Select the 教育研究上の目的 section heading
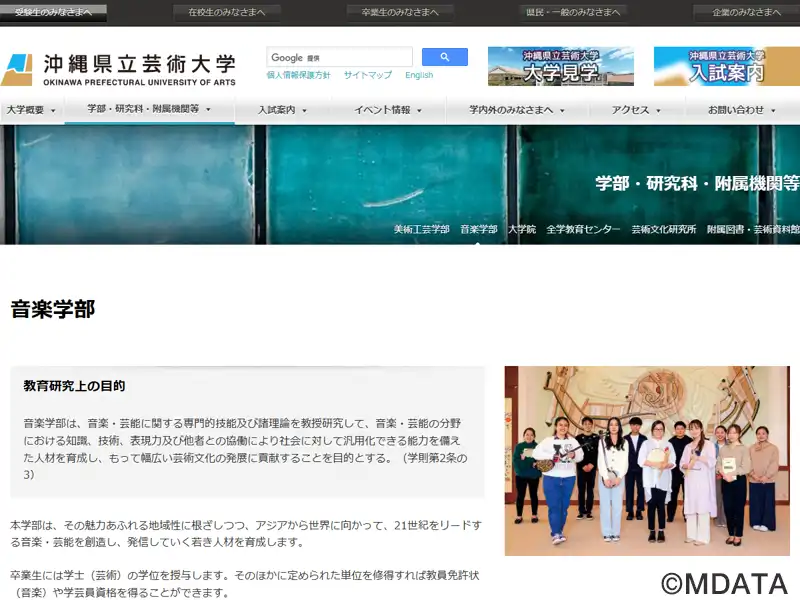This screenshot has width=800, height=600. (x=74, y=386)
